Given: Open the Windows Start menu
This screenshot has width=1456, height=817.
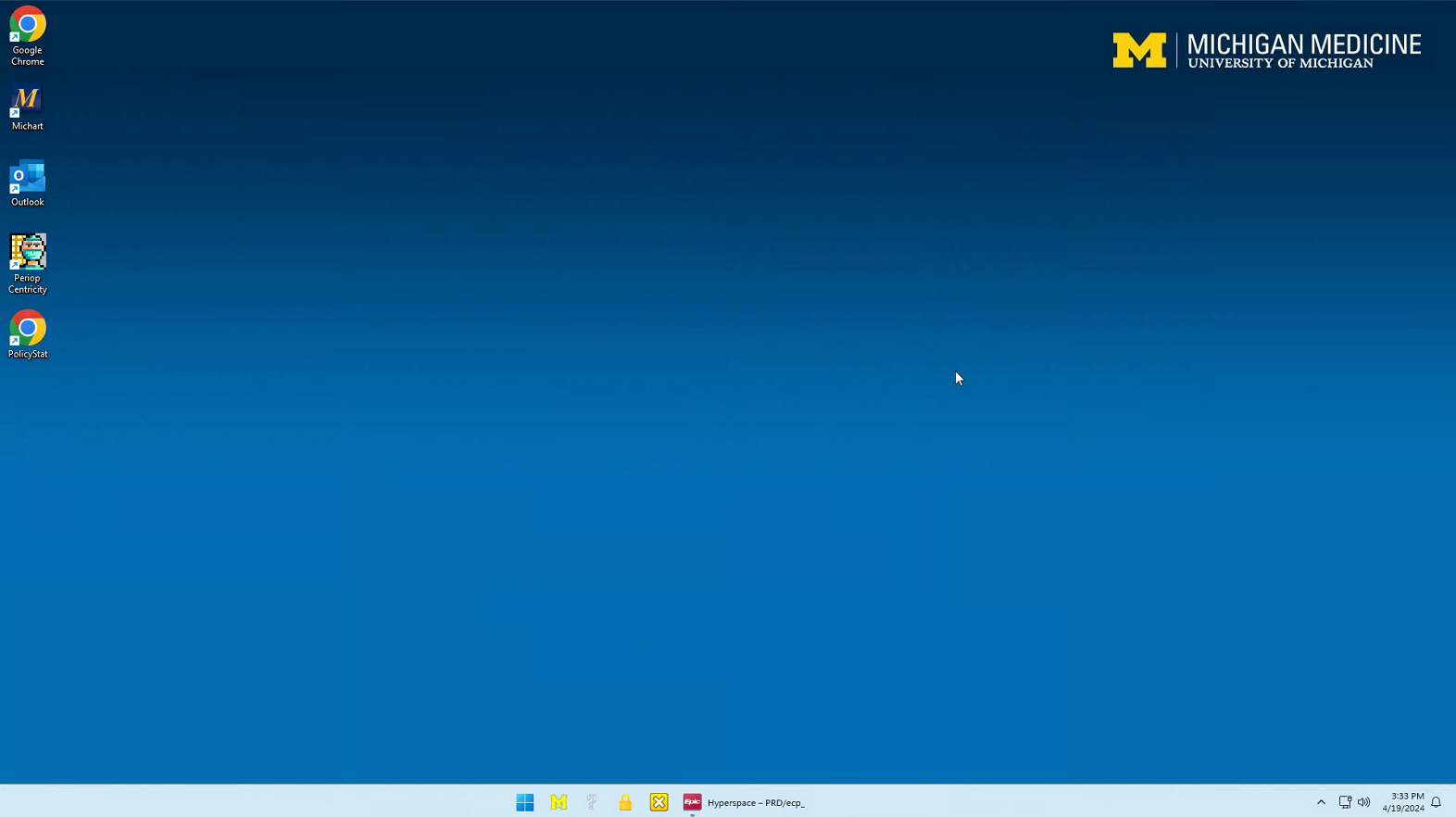Looking at the screenshot, I should 525,802.
